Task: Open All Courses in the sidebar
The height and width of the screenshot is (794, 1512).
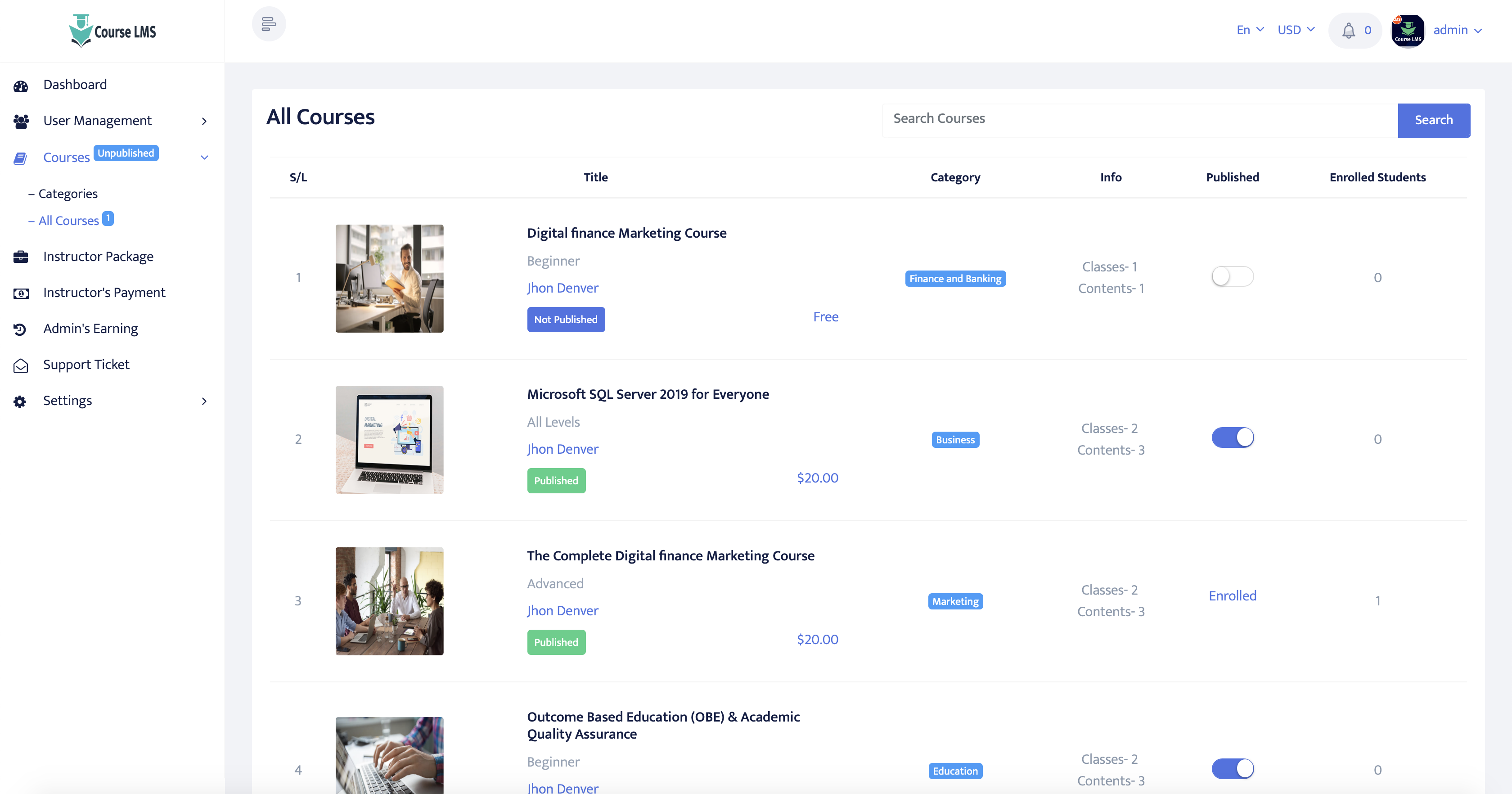Action: click(69, 220)
